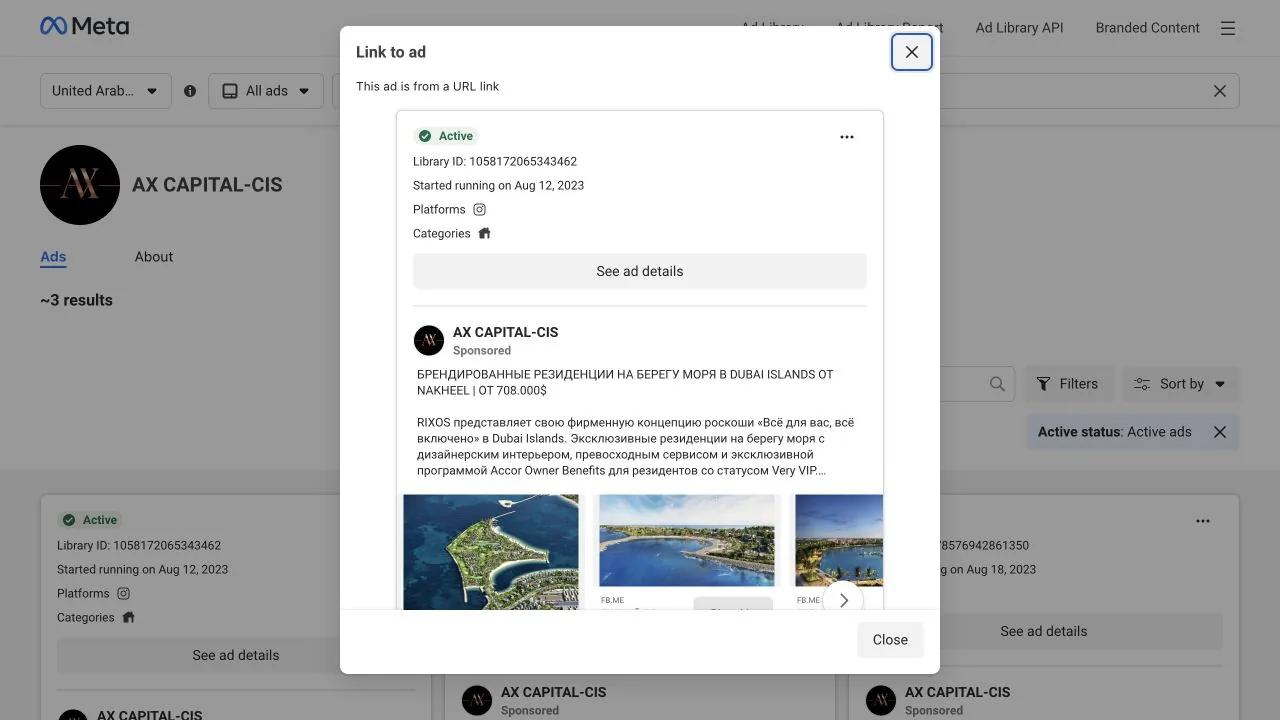Click Instagram icon on left background card
1280x720 pixels.
coord(124,593)
